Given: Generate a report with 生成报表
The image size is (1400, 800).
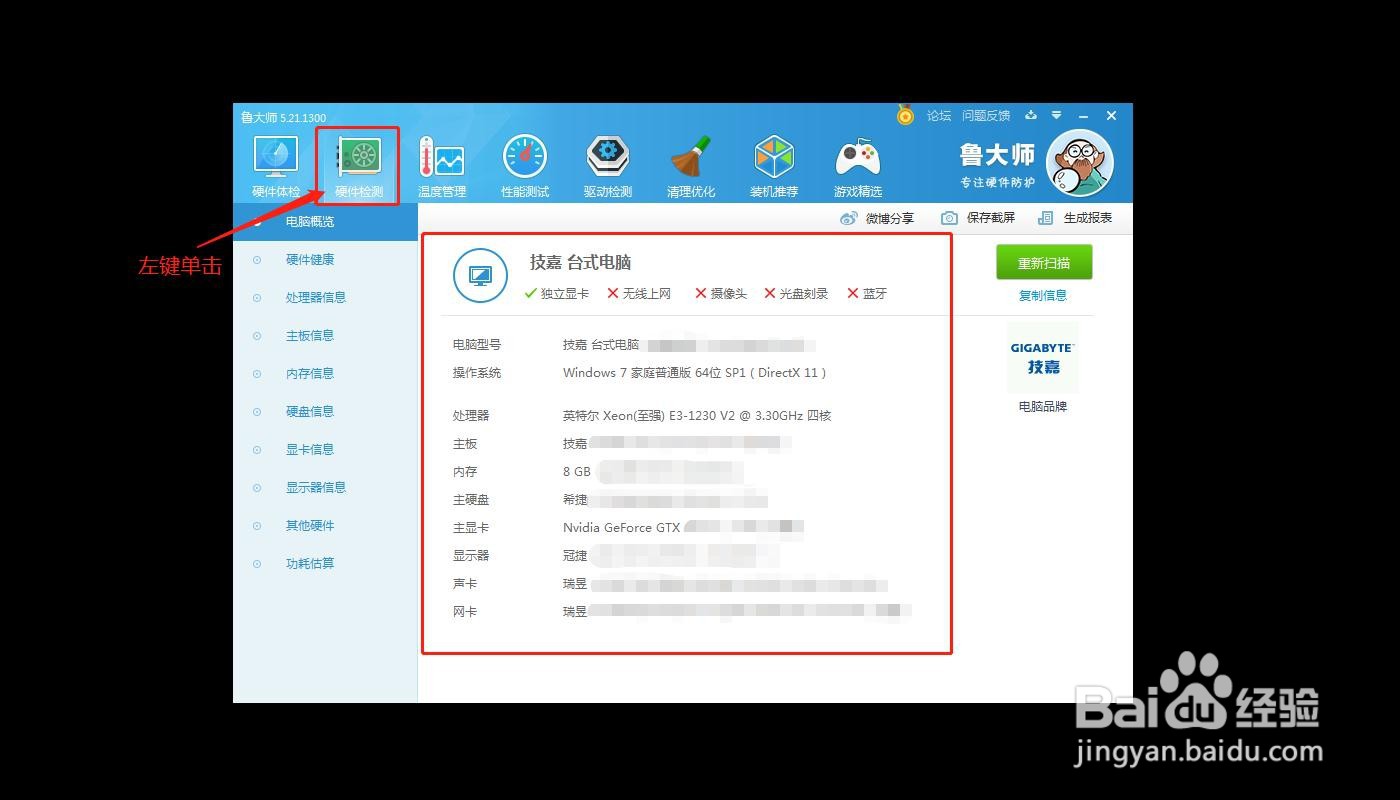Looking at the screenshot, I should pos(1075,218).
